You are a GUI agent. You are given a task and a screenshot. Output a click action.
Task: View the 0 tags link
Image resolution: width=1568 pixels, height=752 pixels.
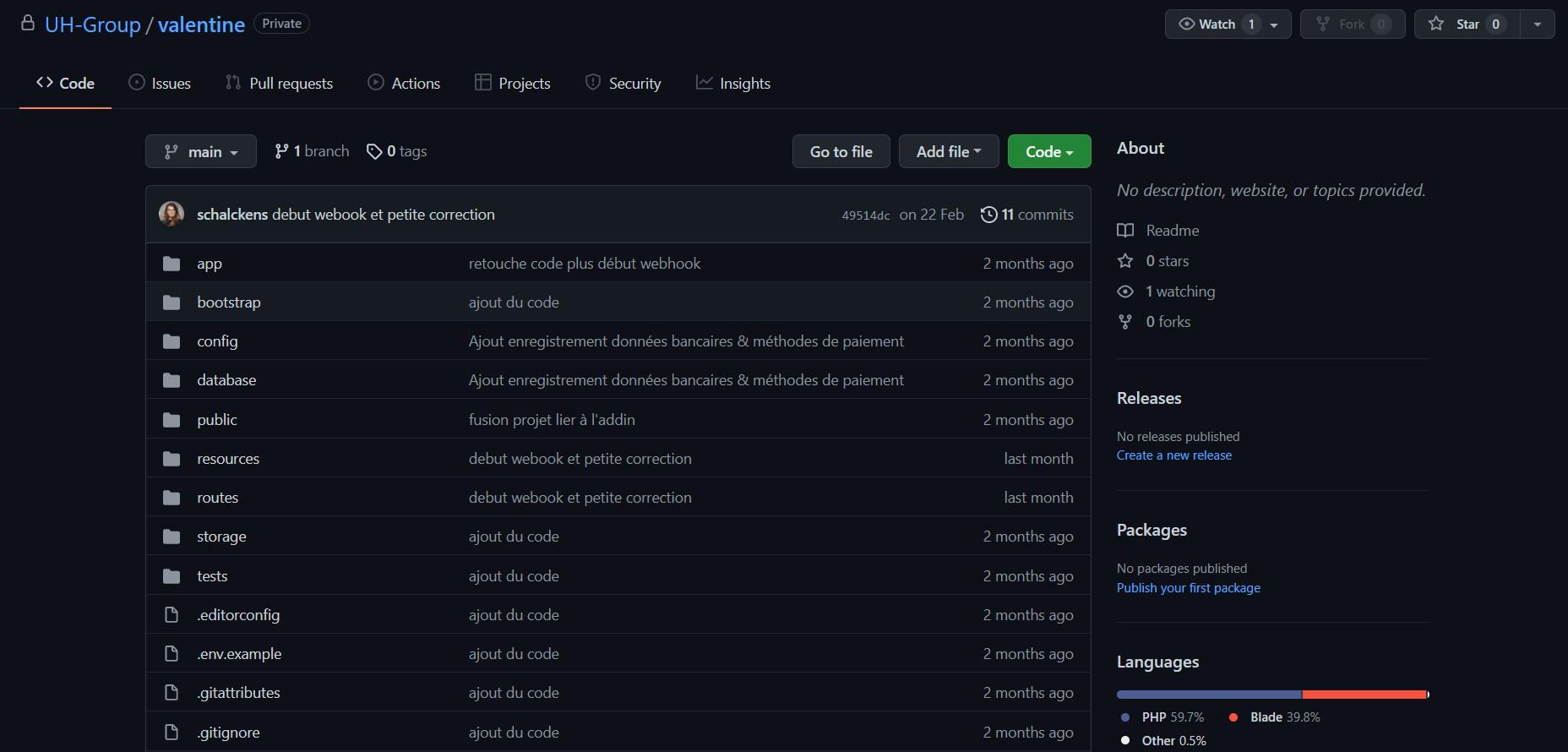point(397,151)
